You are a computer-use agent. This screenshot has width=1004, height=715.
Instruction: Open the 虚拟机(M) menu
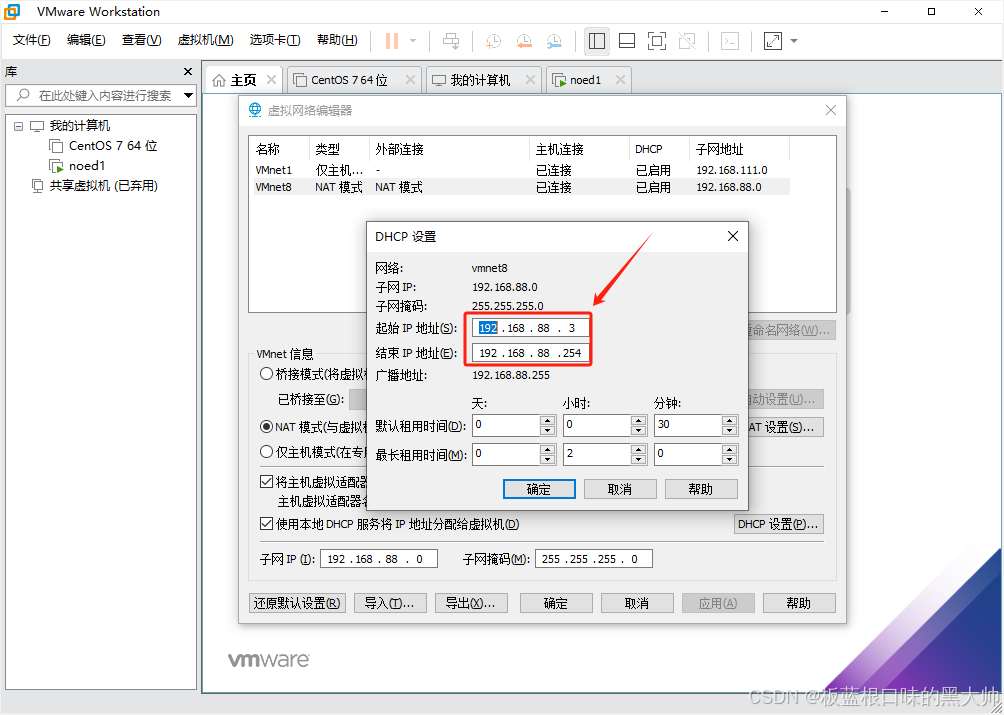[x=206, y=40]
